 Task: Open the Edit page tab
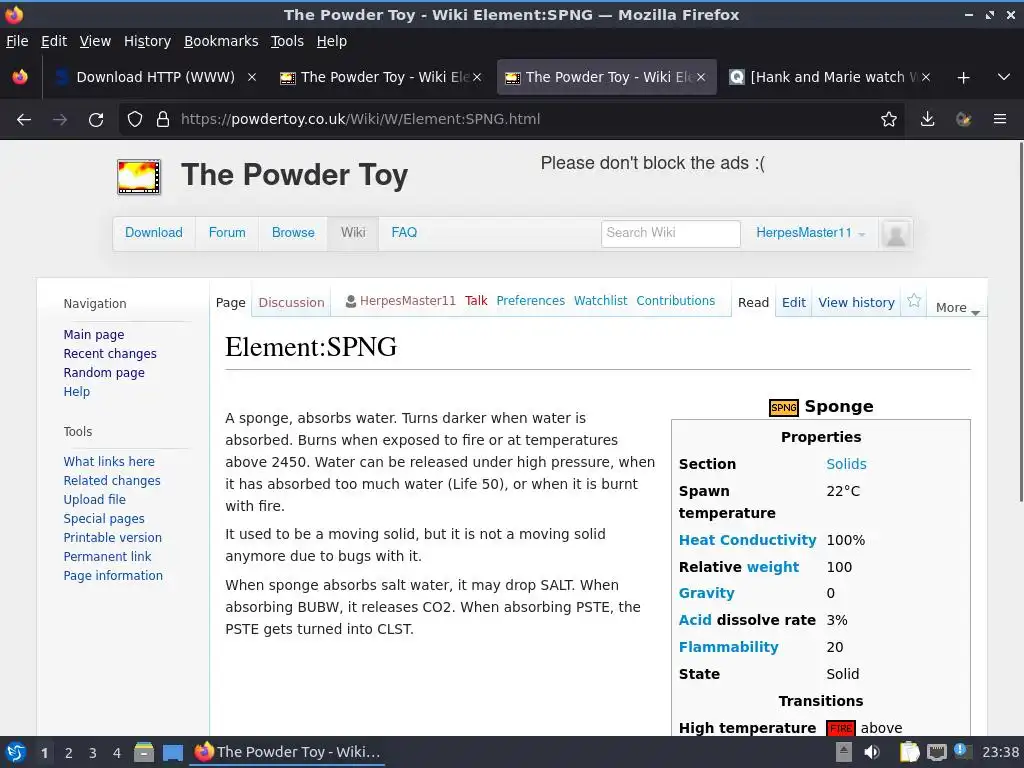[x=793, y=302]
